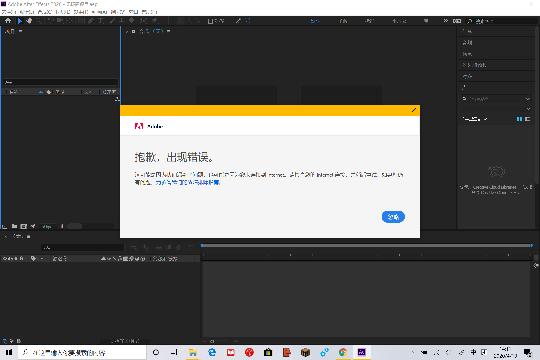Enable the snapping checkbox in toolbar
540x360 pixels.
click(210, 21)
